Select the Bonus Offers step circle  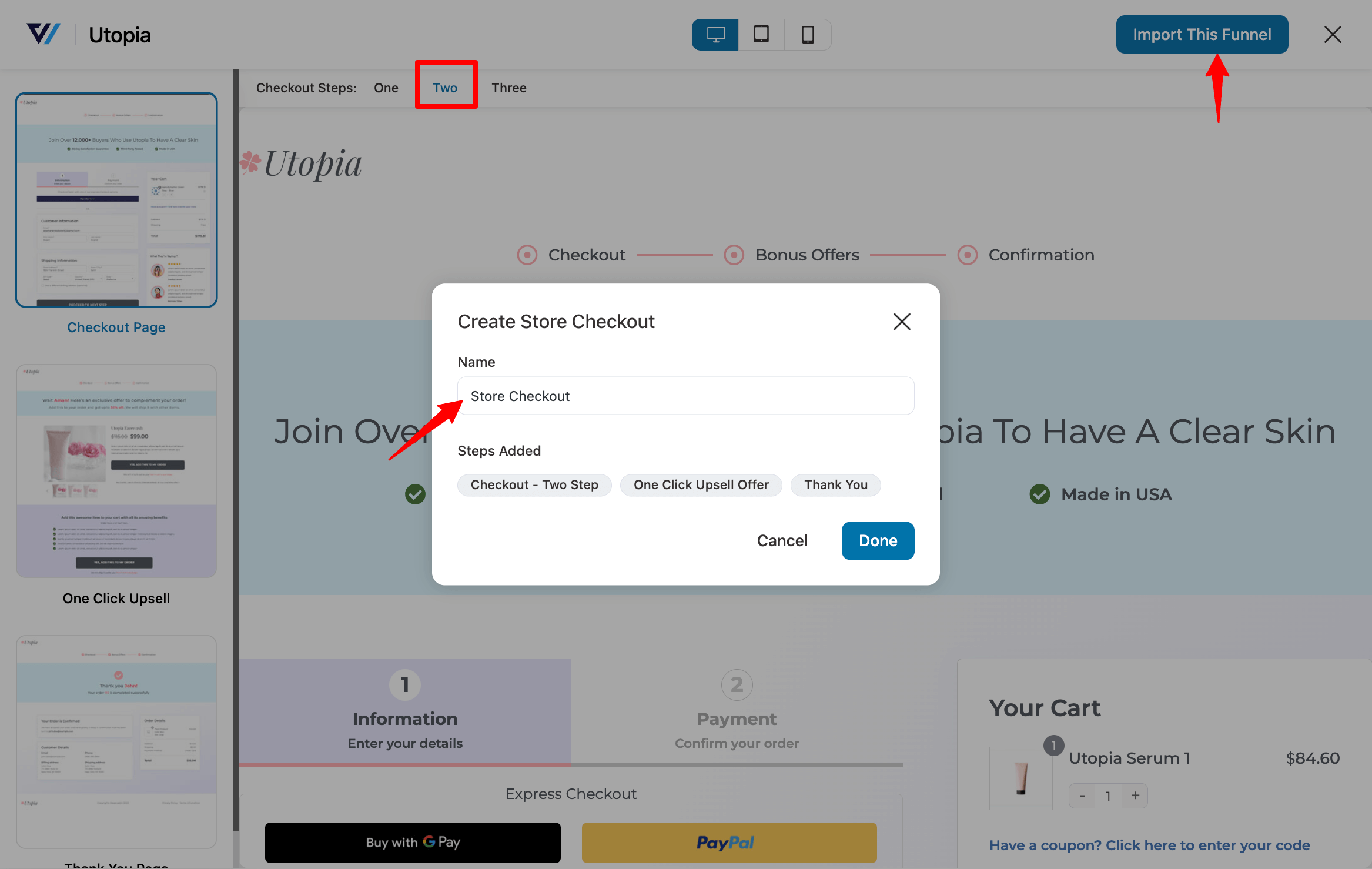coord(734,255)
